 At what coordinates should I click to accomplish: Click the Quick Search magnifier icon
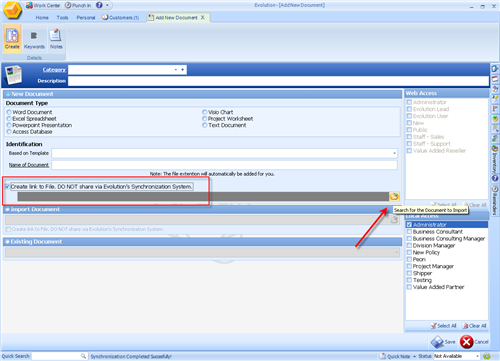click(x=83, y=356)
